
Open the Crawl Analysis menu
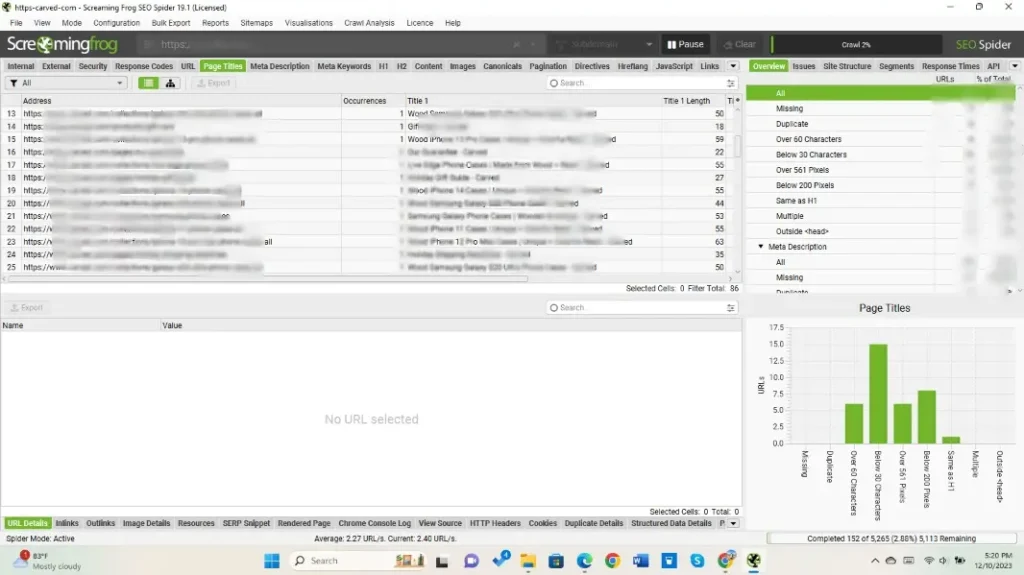click(369, 23)
